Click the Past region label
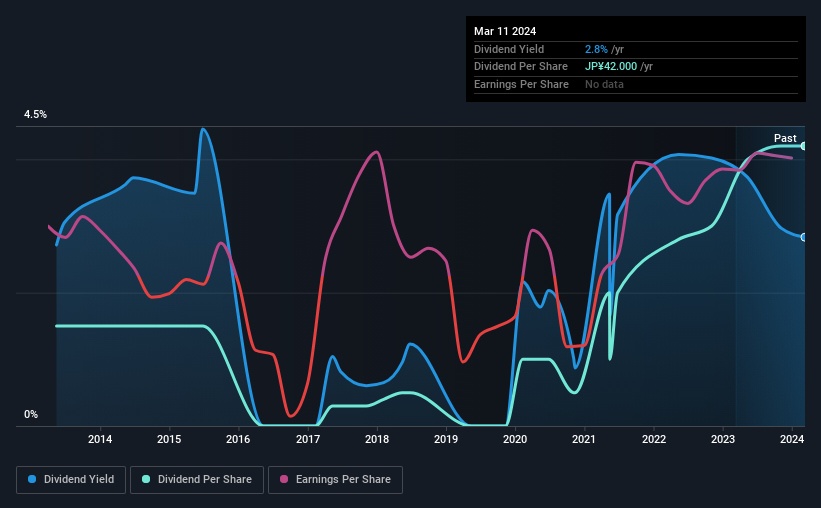Screen dimensions: 821x508 pyautogui.click(x=785, y=138)
